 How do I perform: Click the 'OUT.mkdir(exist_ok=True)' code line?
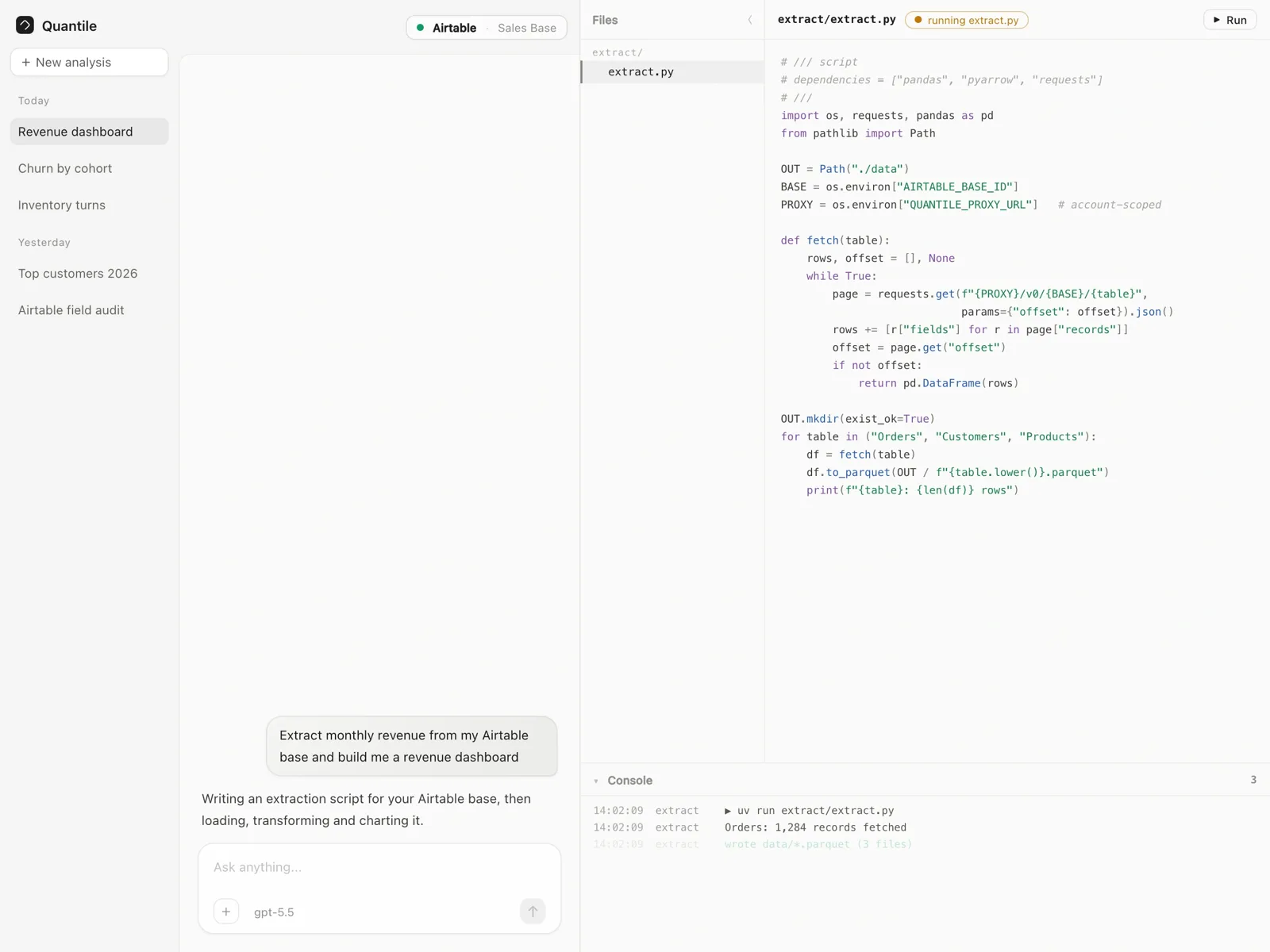point(857,419)
